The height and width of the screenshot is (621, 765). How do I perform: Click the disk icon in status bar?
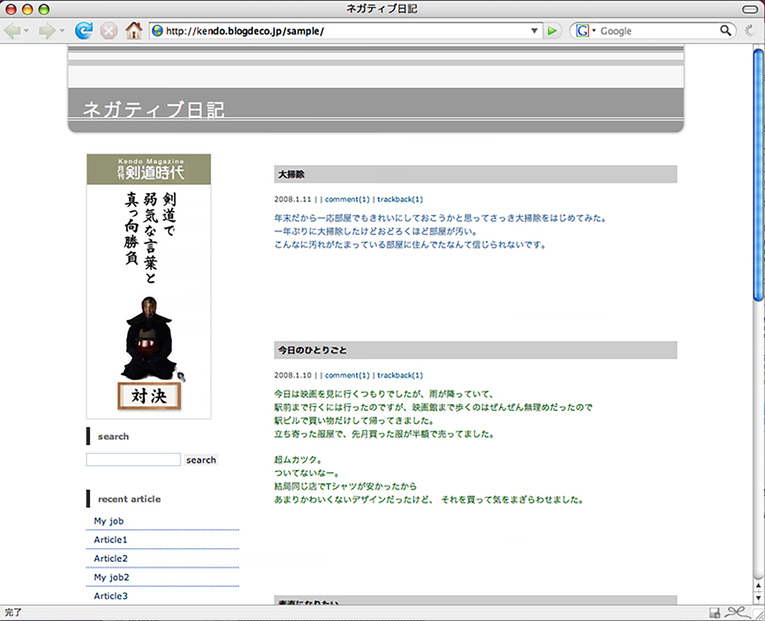[x=715, y=612]
